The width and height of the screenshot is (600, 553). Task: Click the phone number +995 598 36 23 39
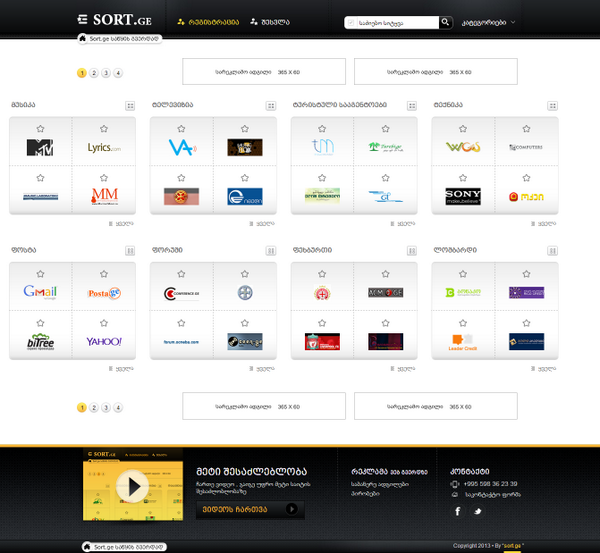(x=491, y=484)
